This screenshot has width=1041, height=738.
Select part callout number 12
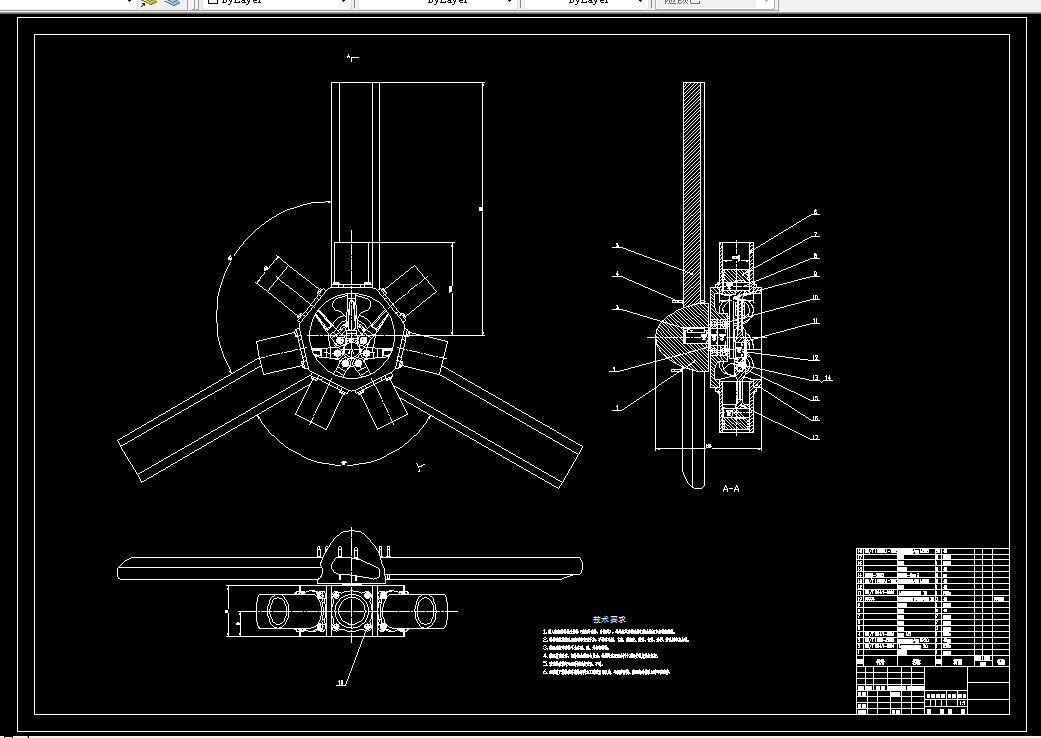tap(815, 358)
